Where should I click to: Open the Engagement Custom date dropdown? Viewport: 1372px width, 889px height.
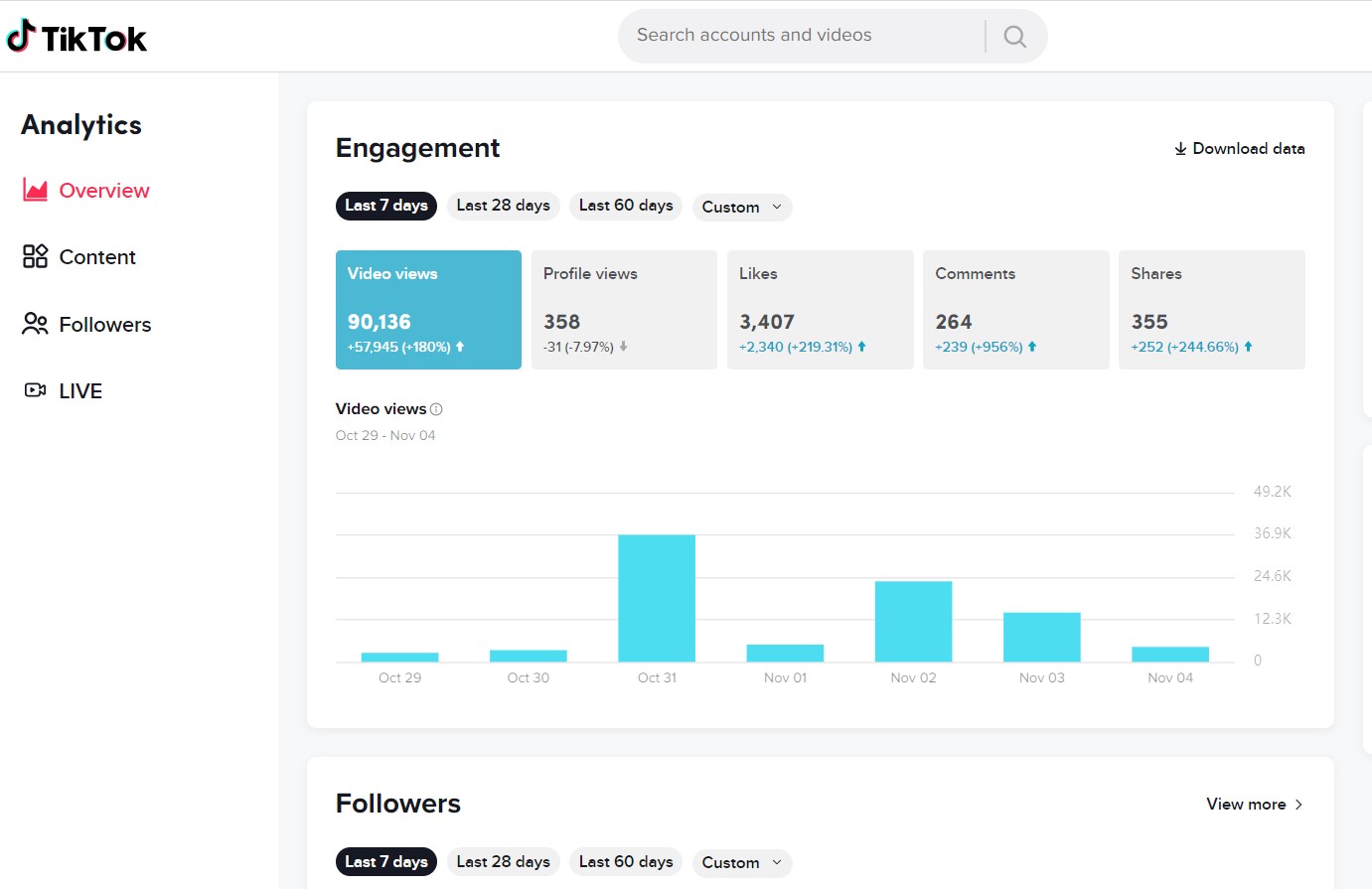click(x=742, y=207)
